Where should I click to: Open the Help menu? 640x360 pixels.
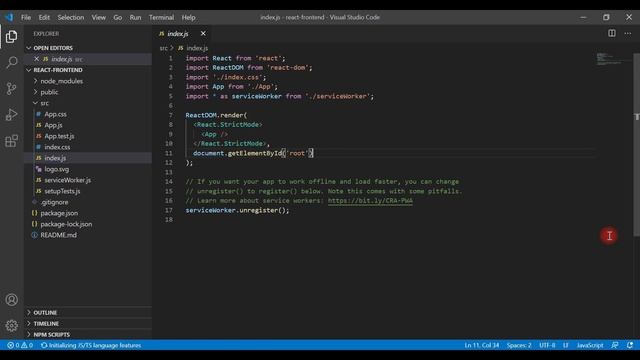pyautogui.click(x=188, y=17)
